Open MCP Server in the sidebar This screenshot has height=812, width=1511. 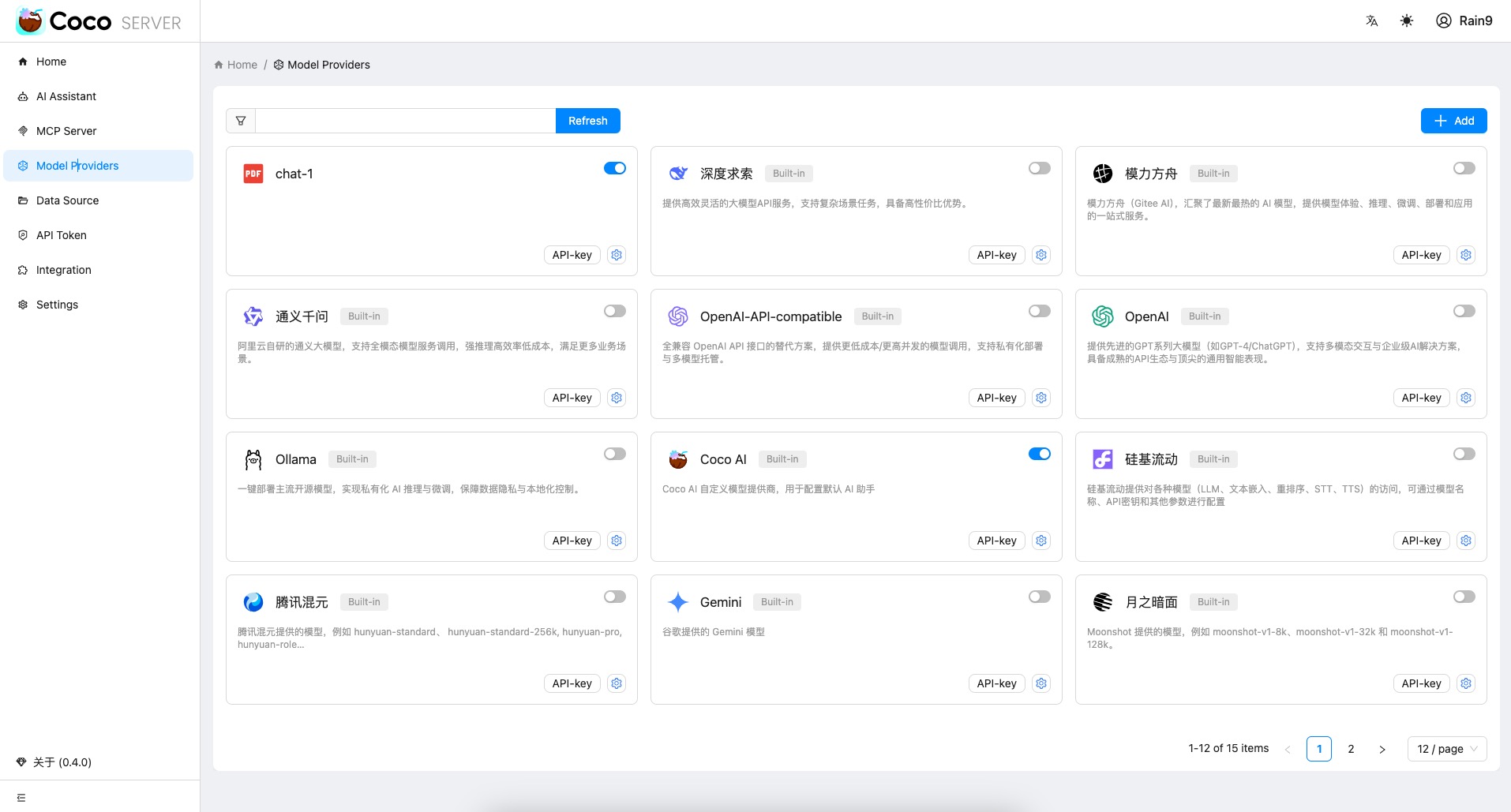99,131
